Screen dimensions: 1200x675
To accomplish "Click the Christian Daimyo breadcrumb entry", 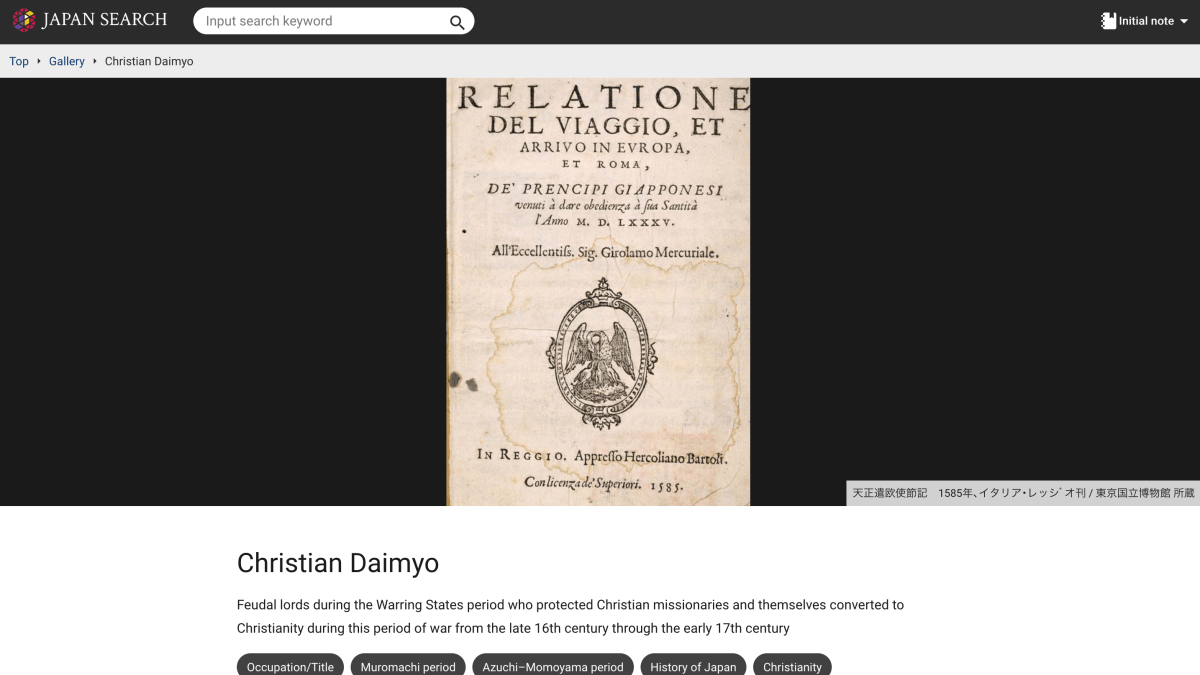I will [148, 61].
